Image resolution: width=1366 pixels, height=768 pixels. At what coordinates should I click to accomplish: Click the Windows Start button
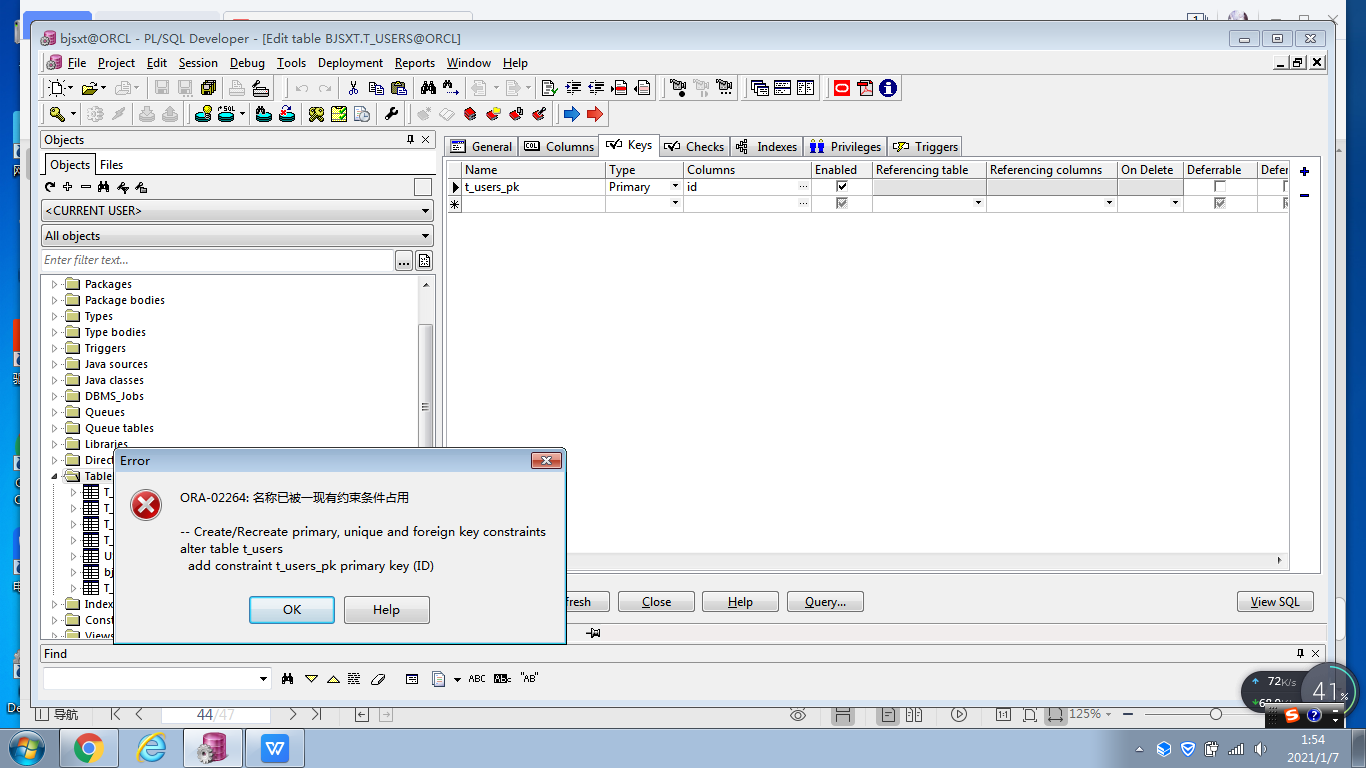[25, 748]
